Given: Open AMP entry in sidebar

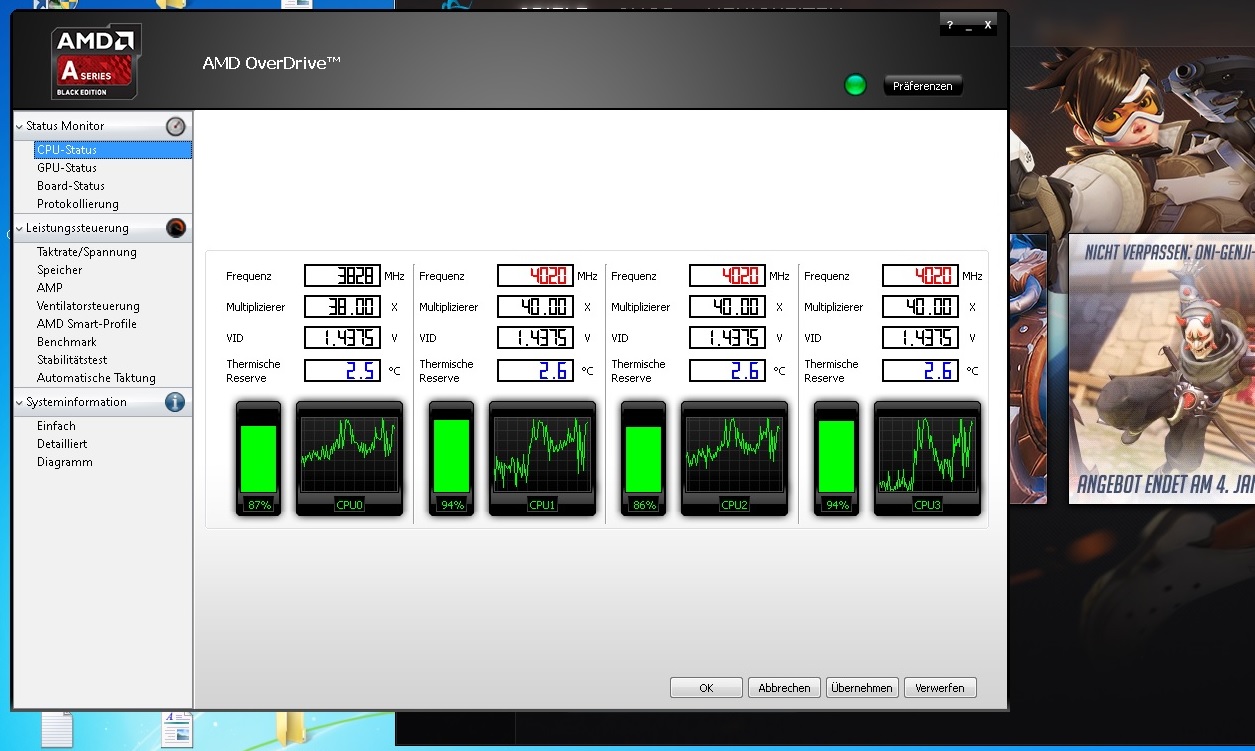Looking at the screenshot, I should pos(50,288).
